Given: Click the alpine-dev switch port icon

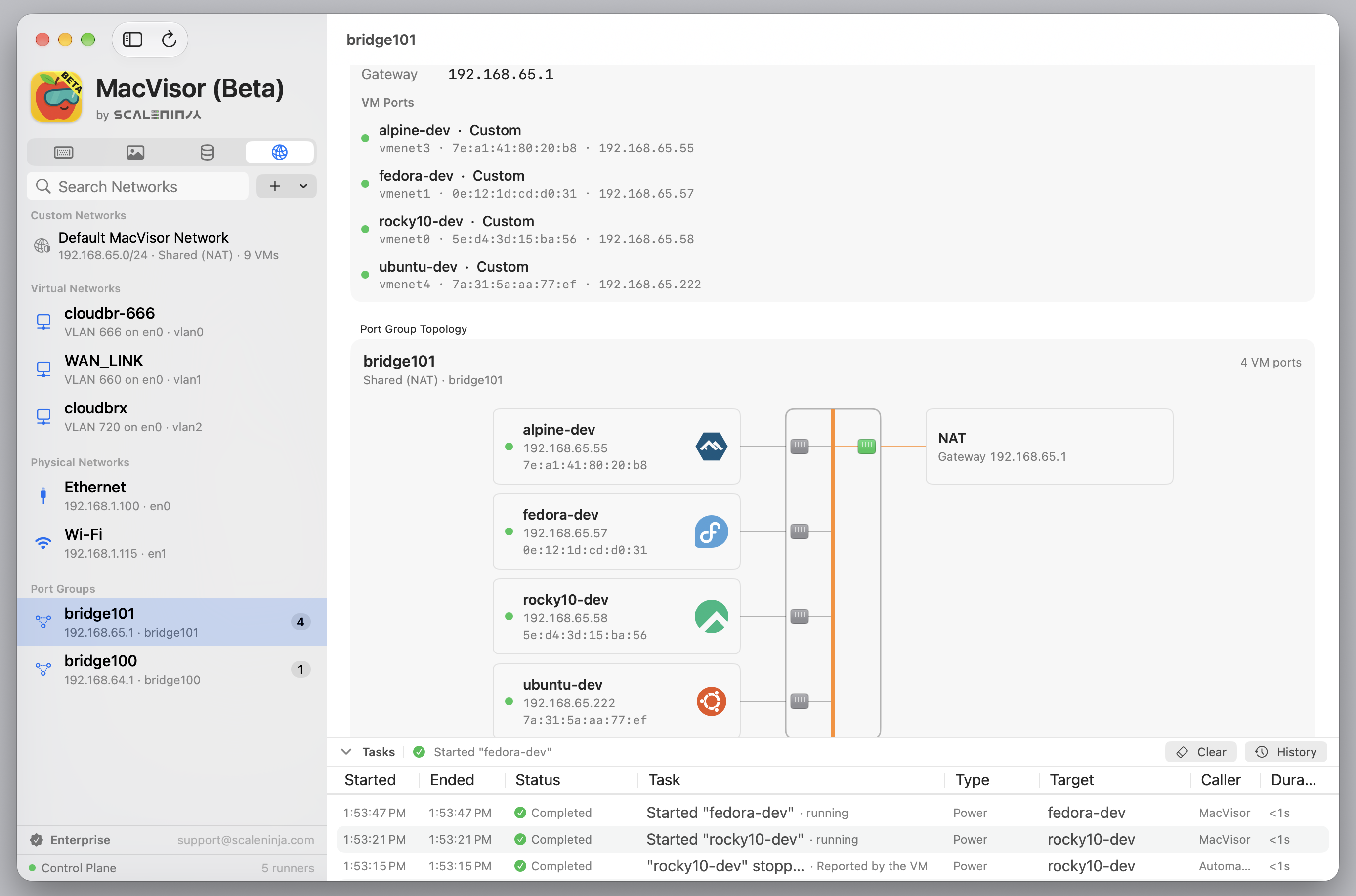Looking at the screenshot, I should [799, 447].
